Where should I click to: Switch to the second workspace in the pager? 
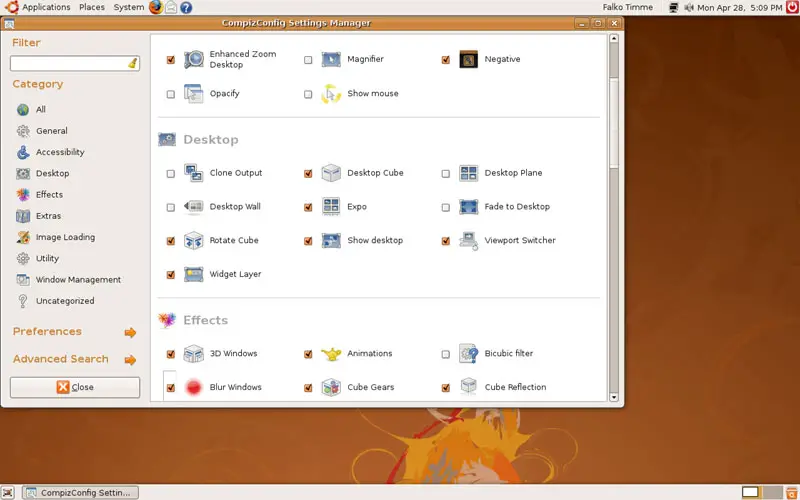(772, 492)
